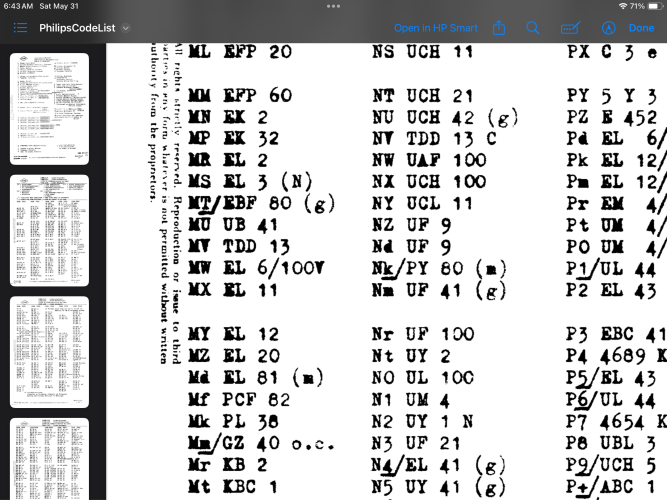Tap the entry "MM EFP 60"
The height and width of the screenshot is (500, 667).
(240, 95)
